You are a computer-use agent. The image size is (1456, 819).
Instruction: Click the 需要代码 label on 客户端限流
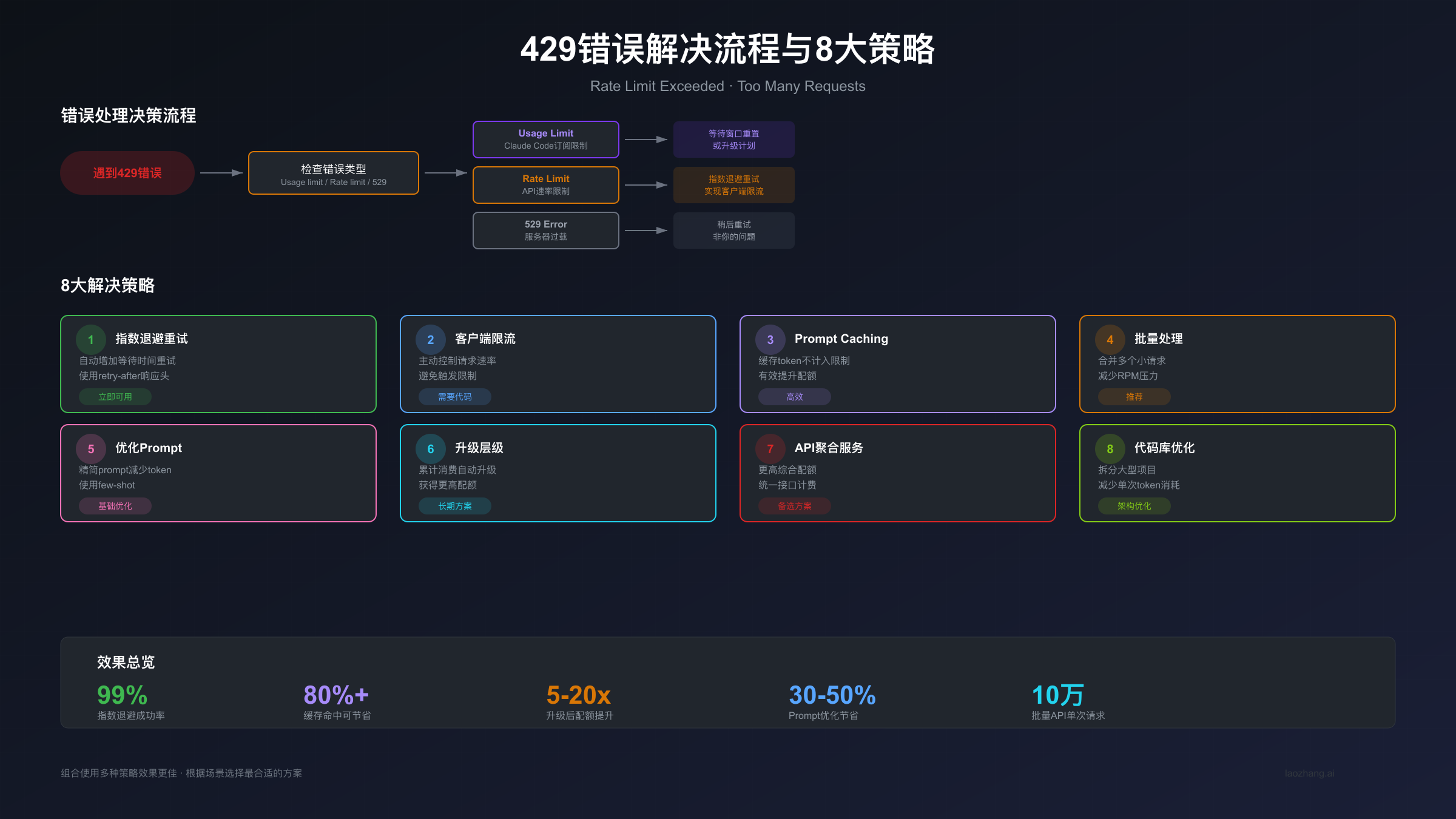coord(454,396)
